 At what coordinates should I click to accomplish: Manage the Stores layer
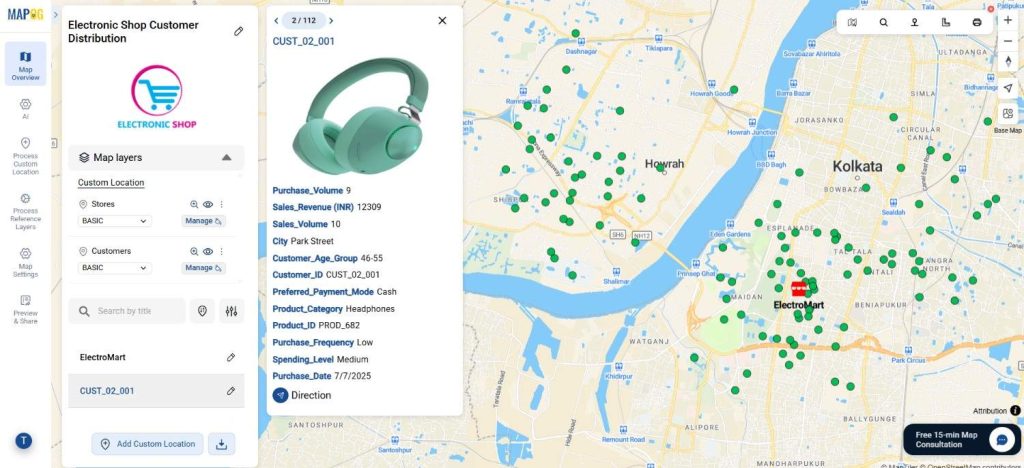(x=204, y=221)
